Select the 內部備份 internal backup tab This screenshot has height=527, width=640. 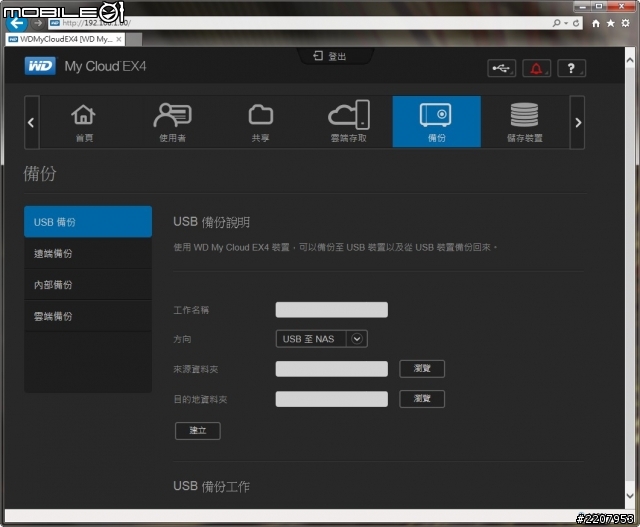(88, 285)
